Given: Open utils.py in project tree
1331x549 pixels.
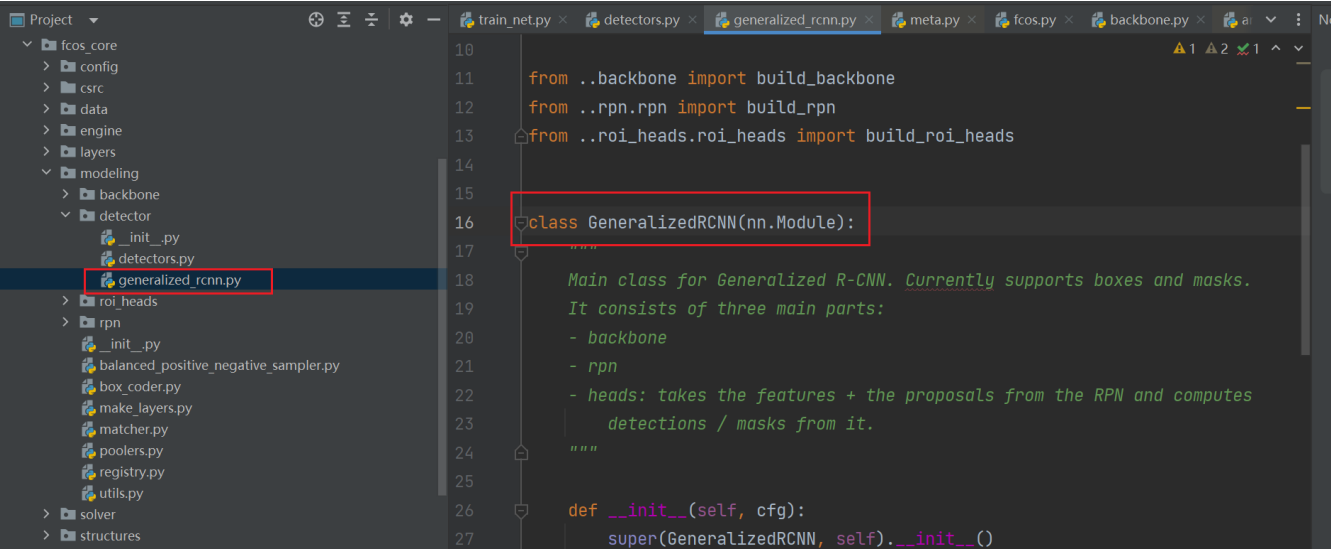Looking at the screenshot, I should (x=112, y=493).
